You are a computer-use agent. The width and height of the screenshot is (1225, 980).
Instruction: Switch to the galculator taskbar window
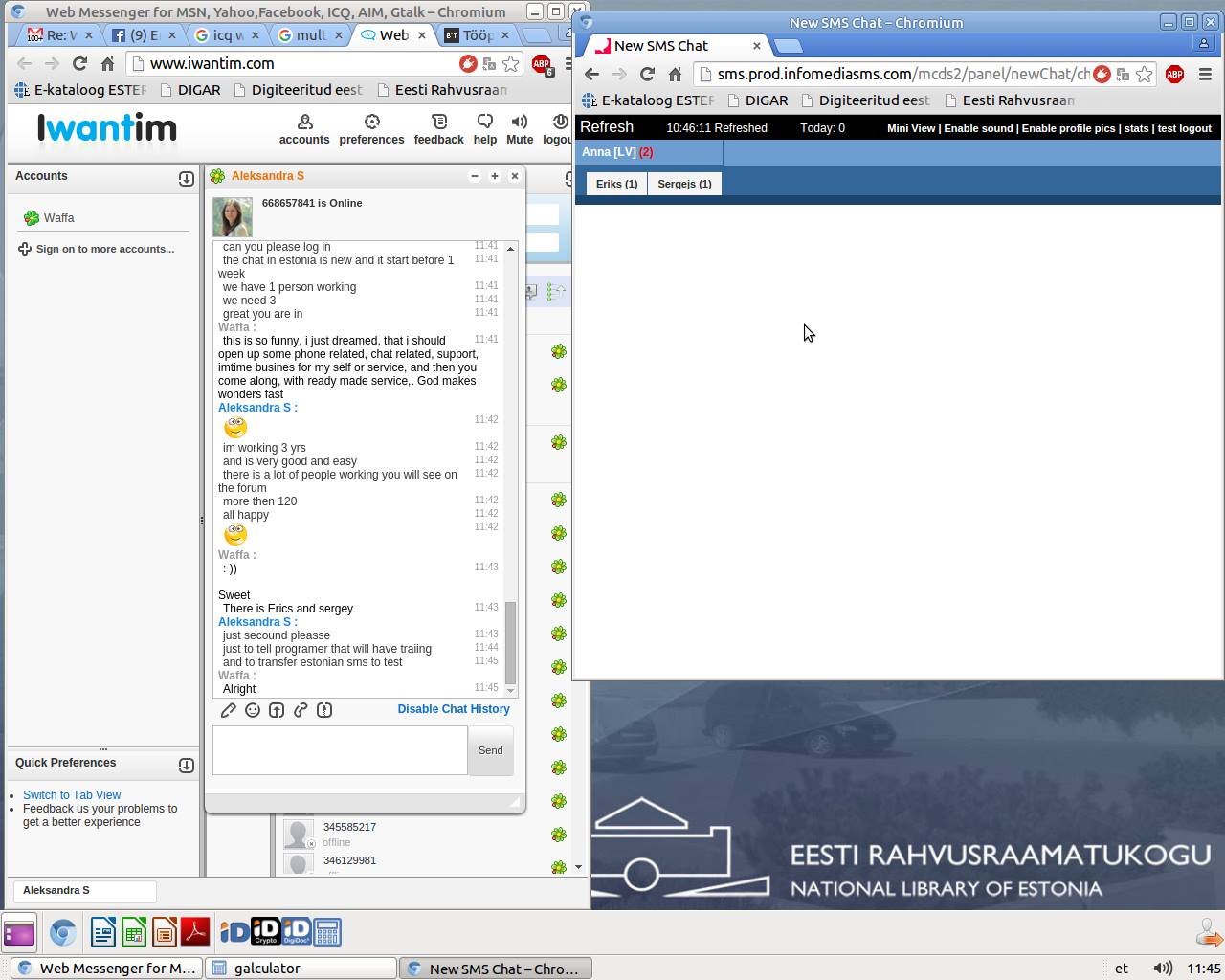pos(301,969)
